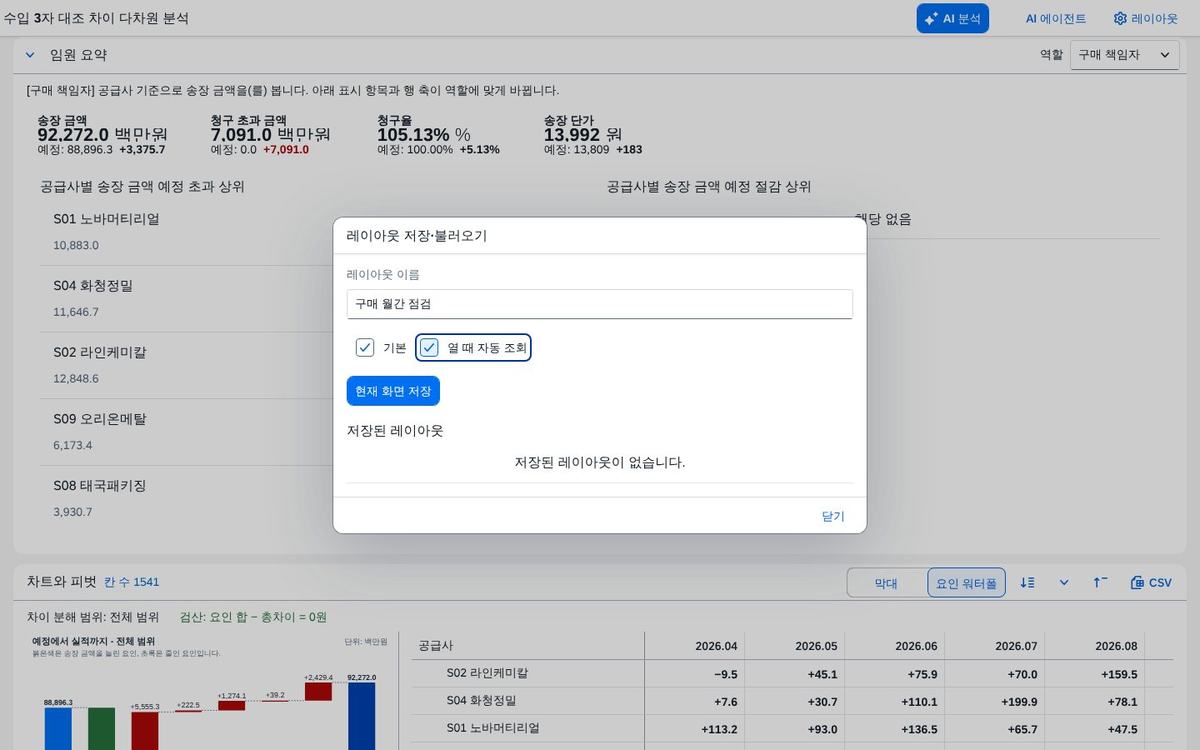Click S08 태국패키징 list item

pos(100,486)
